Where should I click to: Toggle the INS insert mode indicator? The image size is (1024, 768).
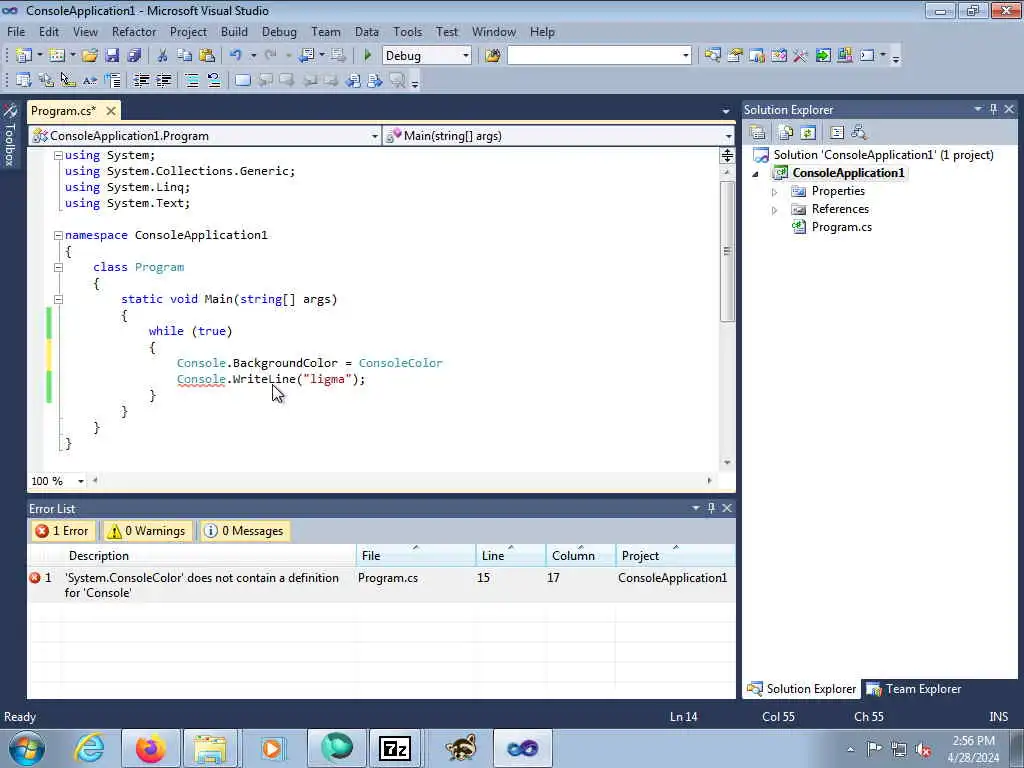(998, 716)
